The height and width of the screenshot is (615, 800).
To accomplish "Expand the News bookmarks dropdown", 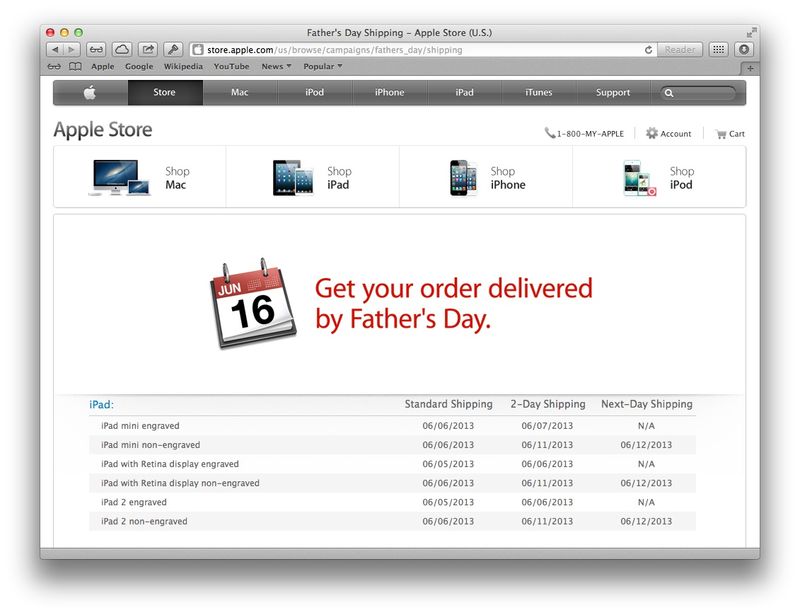I will [x=276, y=66].
